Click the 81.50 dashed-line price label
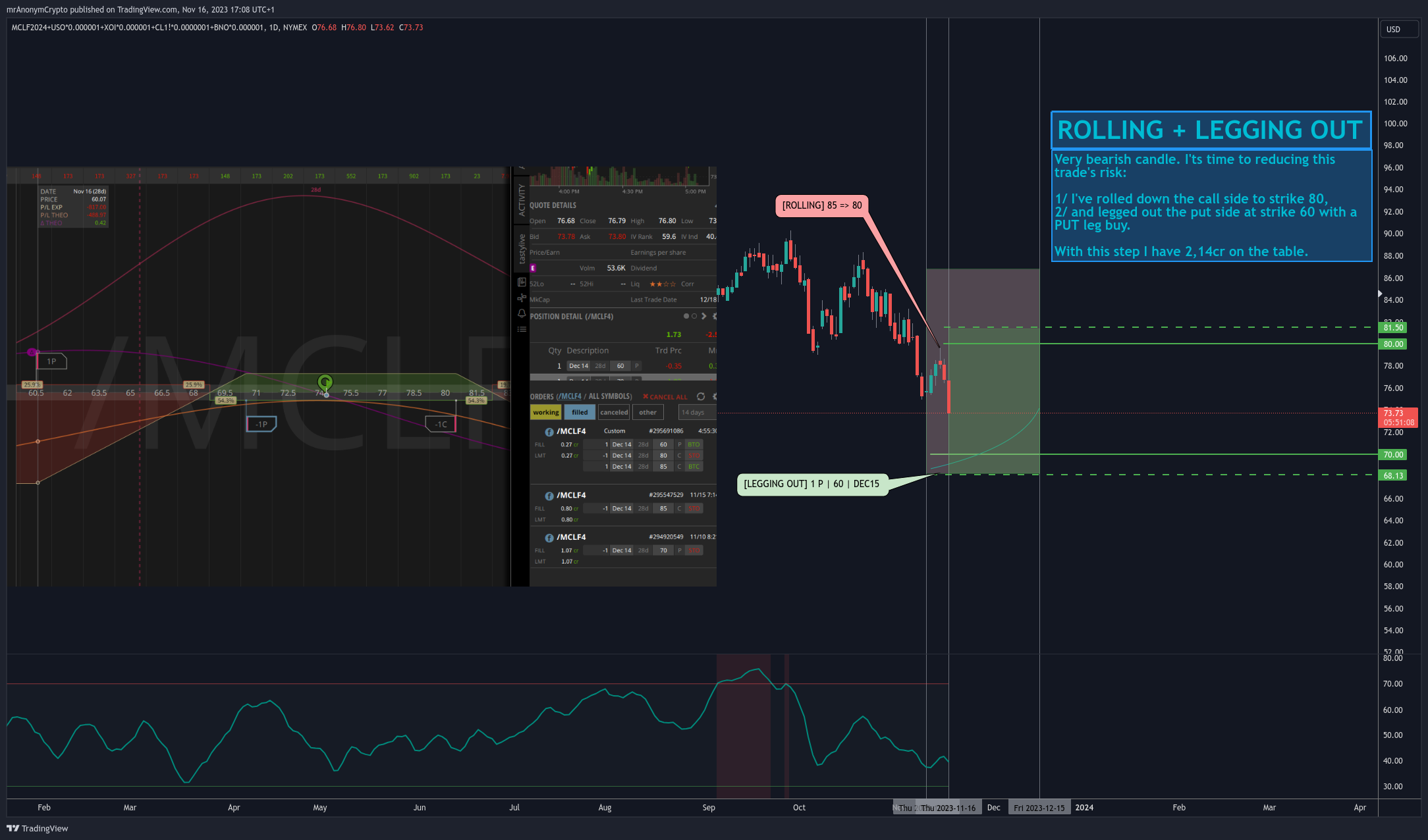Screen dimensions: 1428x840 1393,327
